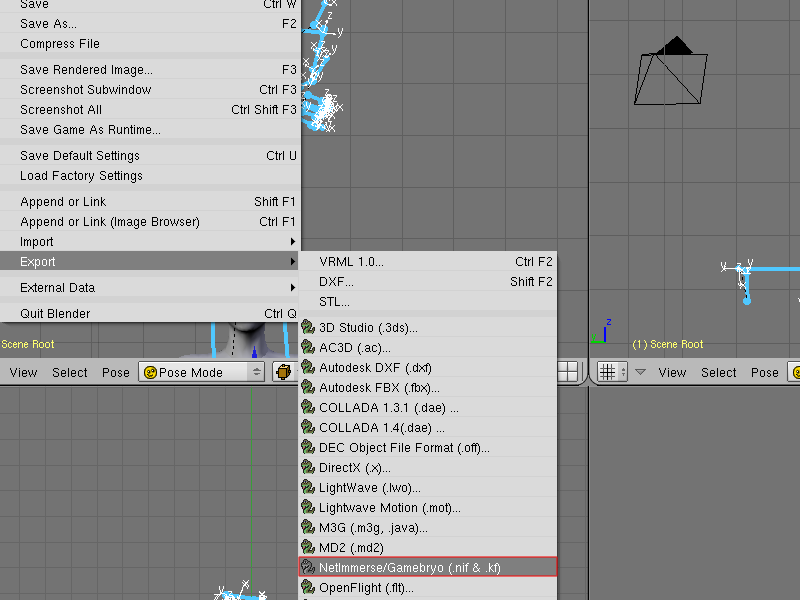Viewport: 800px width, 600px height.
Task: Choose Save As... from the File menu
Action: point(150,23)
